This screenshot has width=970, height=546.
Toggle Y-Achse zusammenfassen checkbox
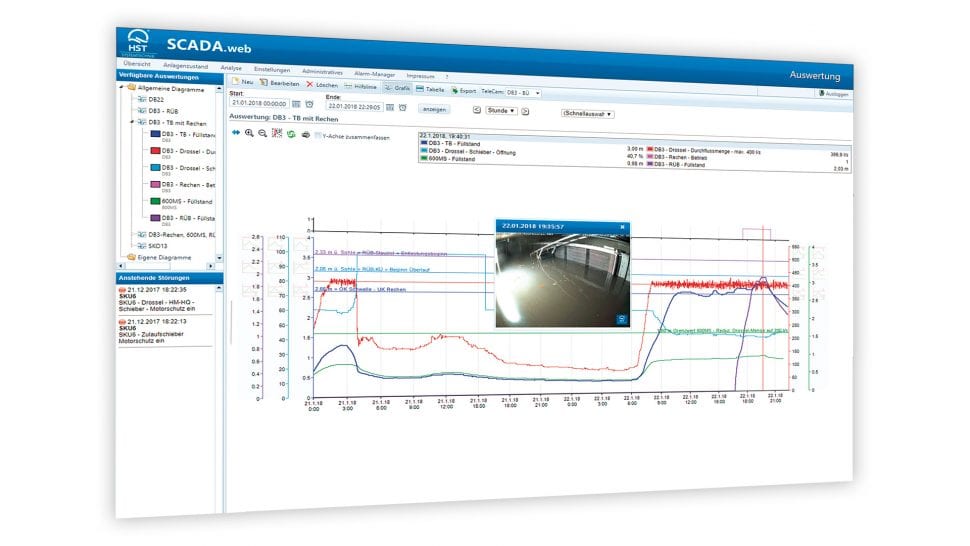[318, 135]
